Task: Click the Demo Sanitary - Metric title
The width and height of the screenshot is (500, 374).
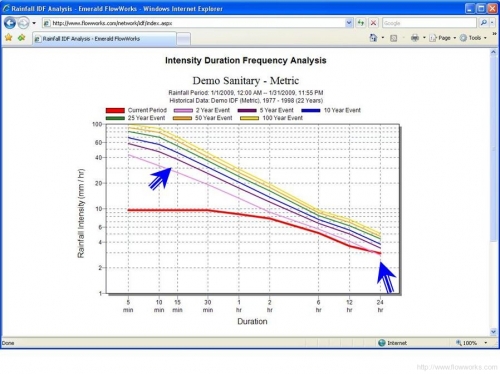Action: pos(246,81)
